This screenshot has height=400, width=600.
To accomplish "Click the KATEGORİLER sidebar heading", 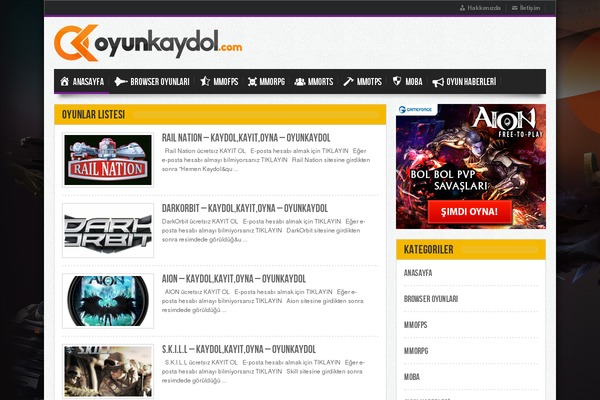I will 429,250.
